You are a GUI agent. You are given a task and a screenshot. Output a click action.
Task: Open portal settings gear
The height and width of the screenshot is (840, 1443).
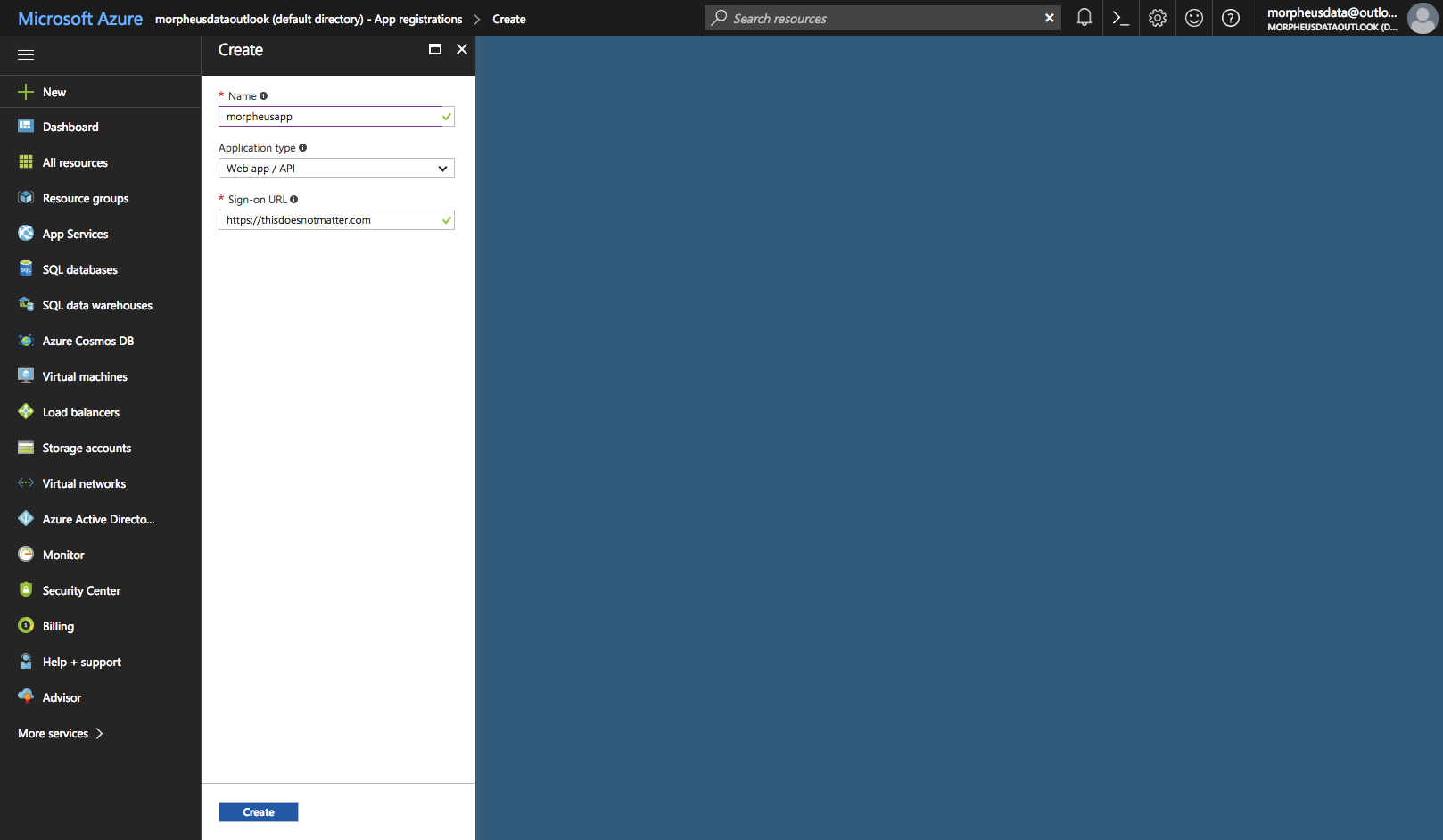pos(1158,18)
